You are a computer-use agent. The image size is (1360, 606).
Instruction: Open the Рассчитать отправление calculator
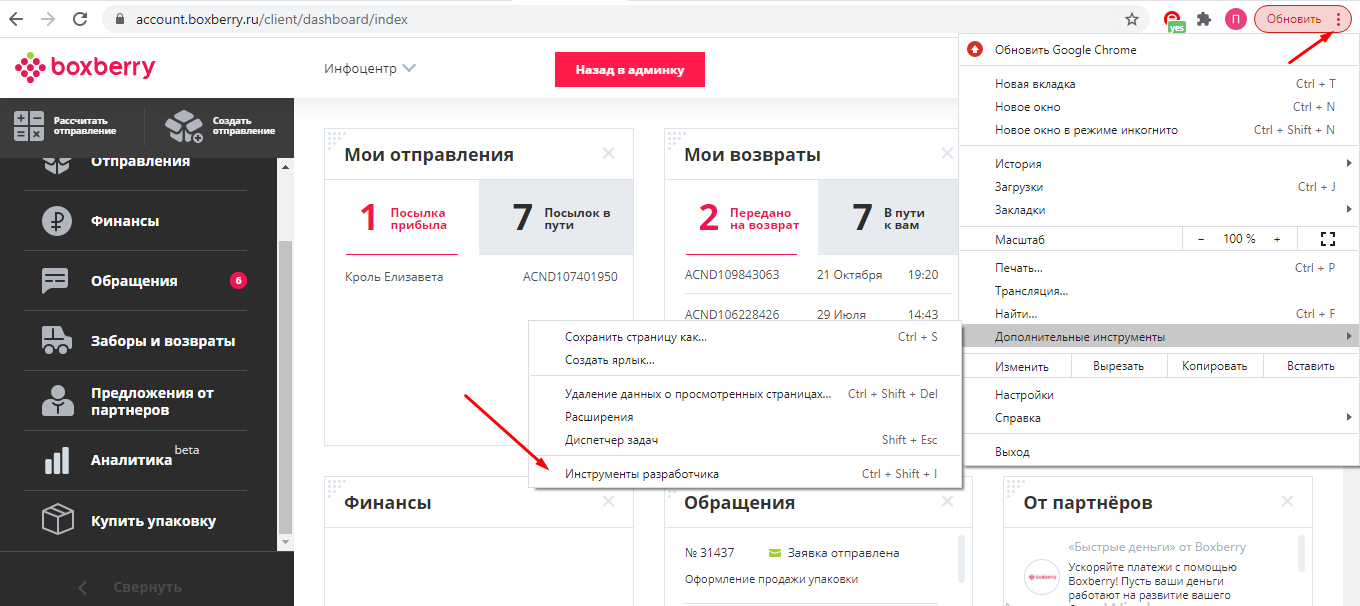click(66, 126)
